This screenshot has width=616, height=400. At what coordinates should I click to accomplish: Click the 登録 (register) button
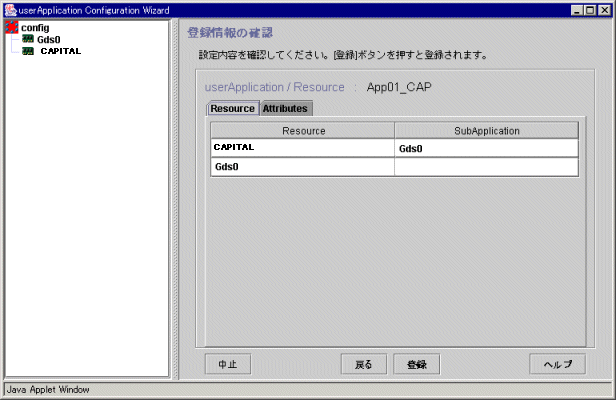[417, 364]
